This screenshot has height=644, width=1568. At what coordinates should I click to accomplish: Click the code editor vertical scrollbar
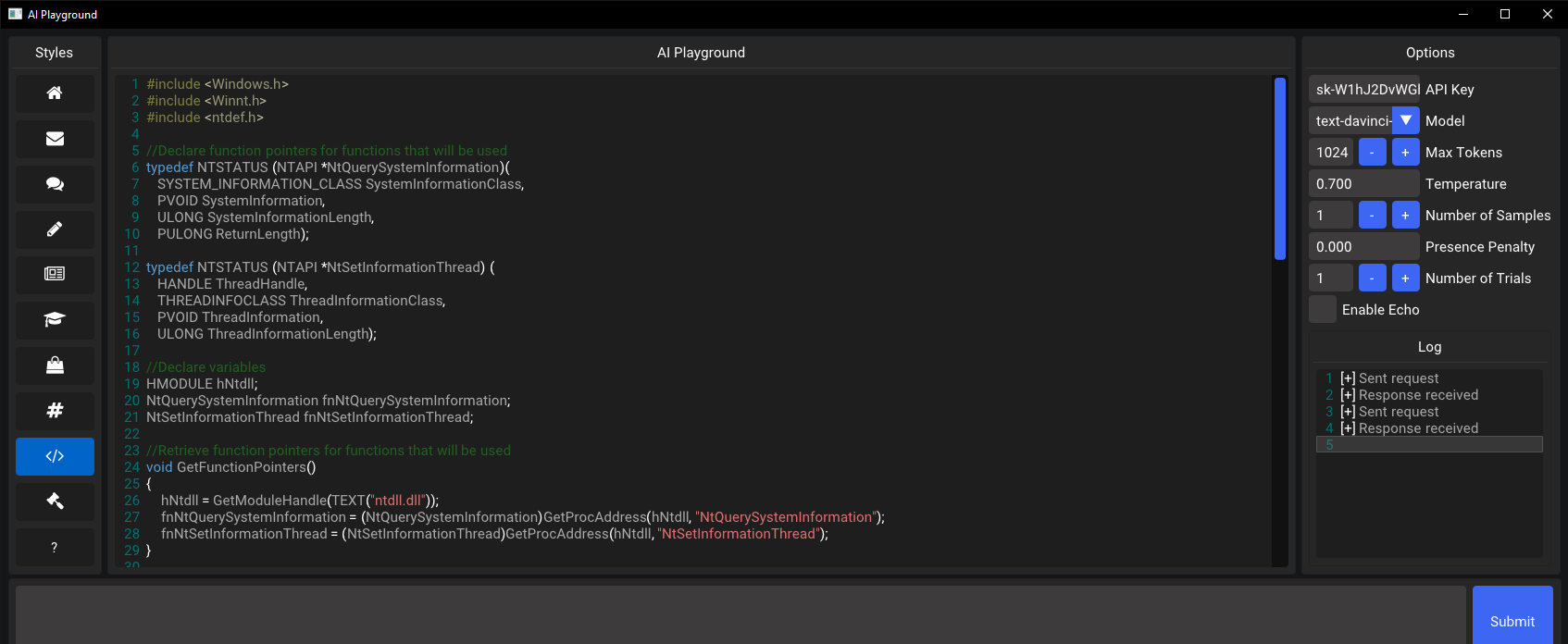tap(1280, 168)
